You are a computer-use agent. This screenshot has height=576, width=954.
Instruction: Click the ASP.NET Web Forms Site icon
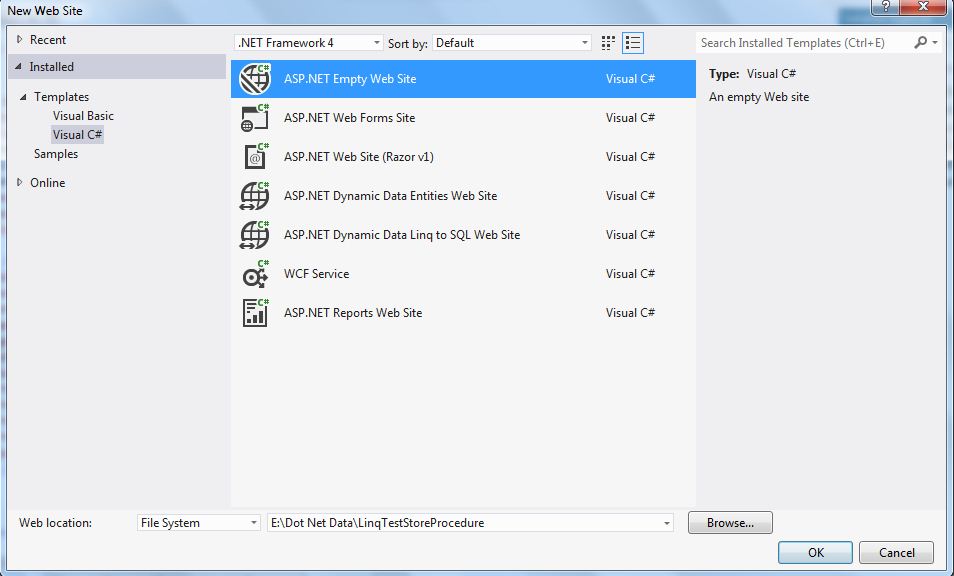click(x=254, y=118)
